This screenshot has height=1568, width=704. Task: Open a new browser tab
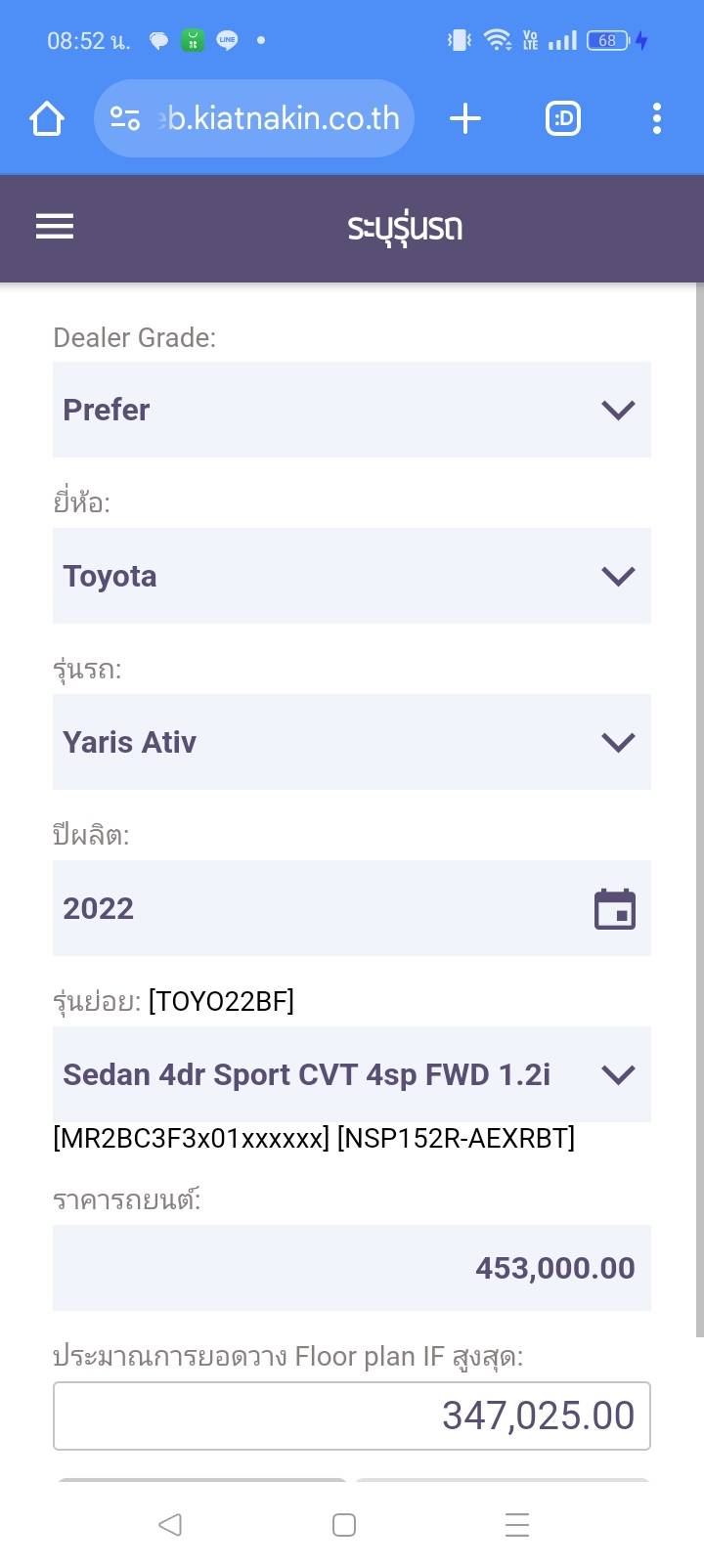(x=465, y=119)
